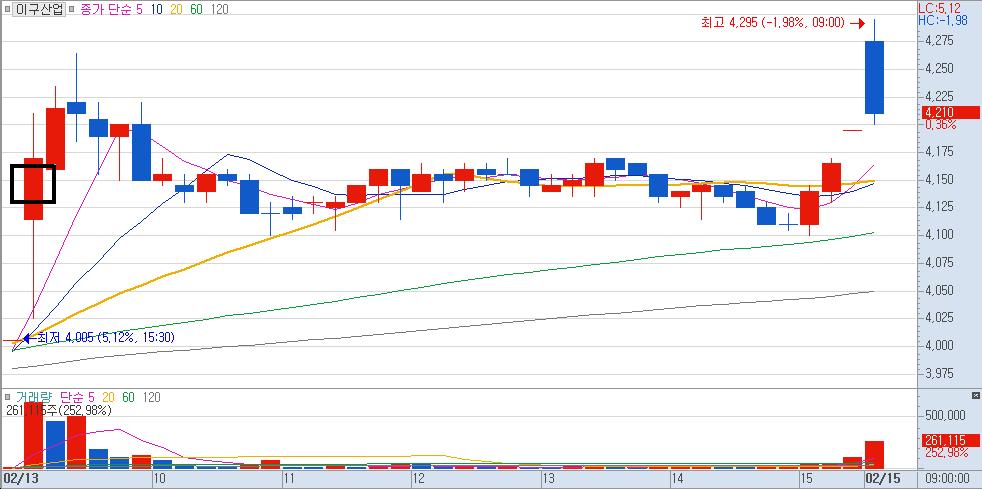
Task: Select the navy price moving average 10 label
Action: coord(157,9)
